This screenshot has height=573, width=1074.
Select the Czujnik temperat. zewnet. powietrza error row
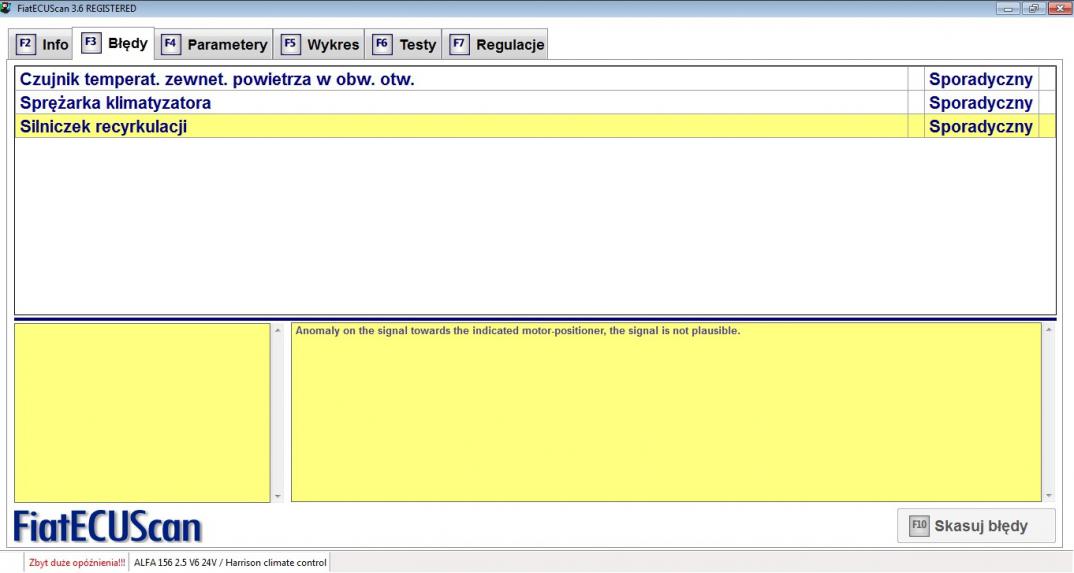535,79
